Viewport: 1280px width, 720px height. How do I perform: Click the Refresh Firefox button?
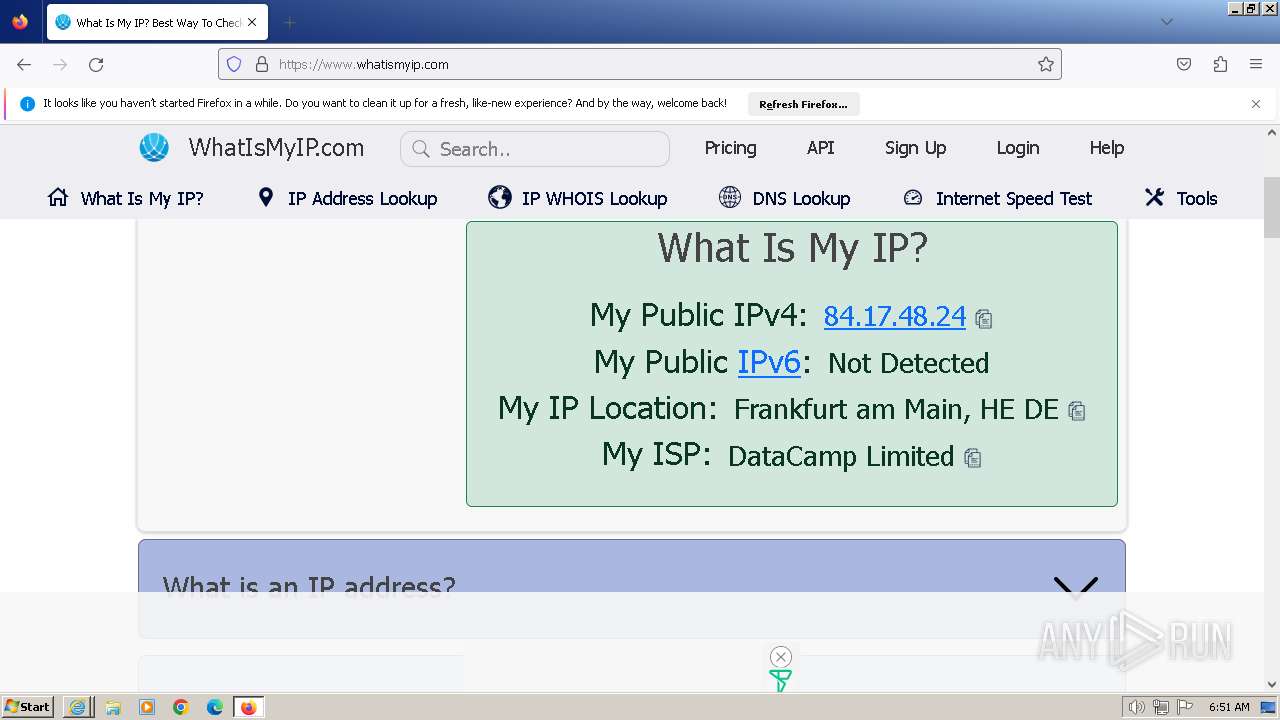pyautogui.click(x=803, y=104)
